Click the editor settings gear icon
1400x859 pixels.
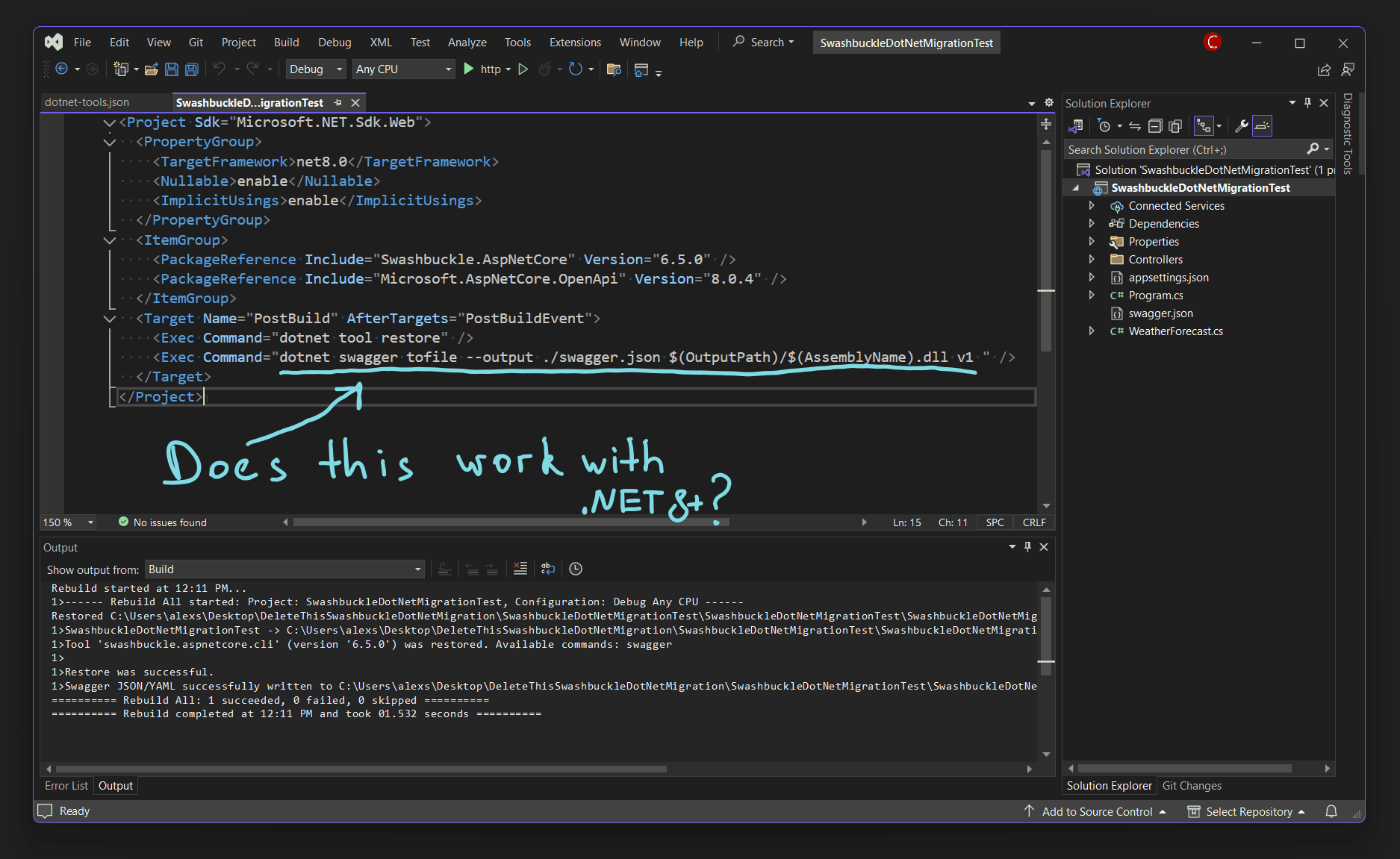point(1049,102)
